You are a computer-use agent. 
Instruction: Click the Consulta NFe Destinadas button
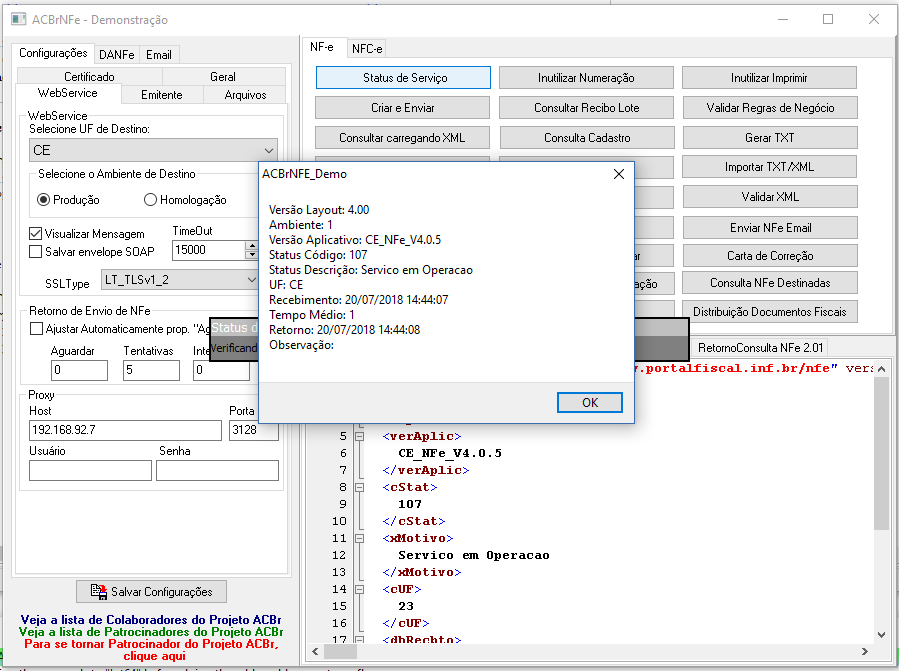pos(770,283)
